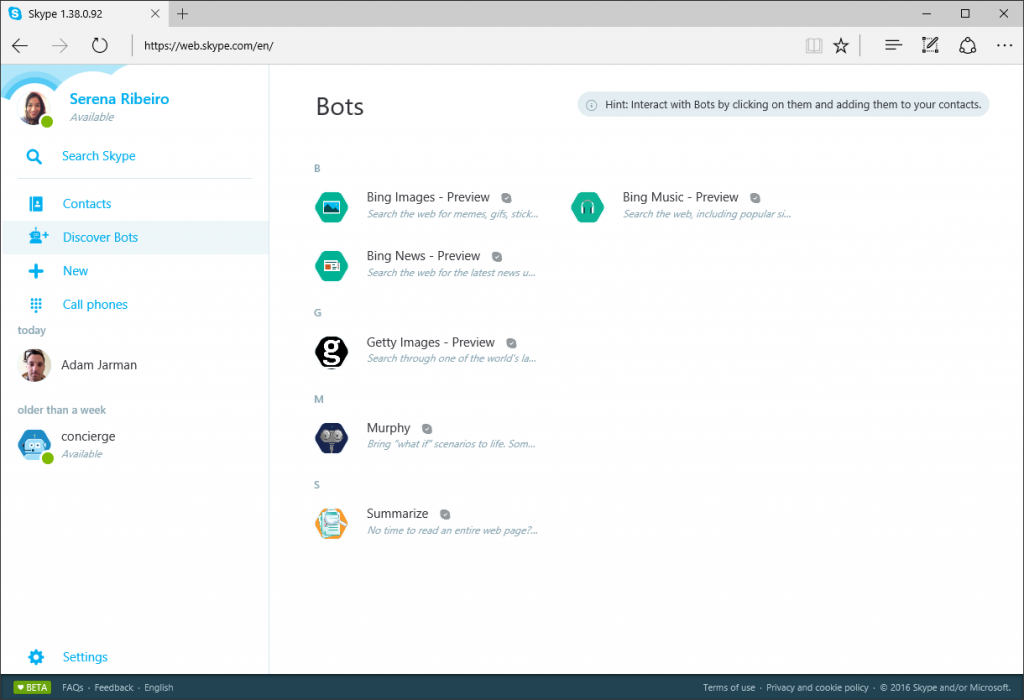The width and height of the screenshot is (1024, 700).
Task: Open Privacy and cookie policy link
Action: point(817,688)
